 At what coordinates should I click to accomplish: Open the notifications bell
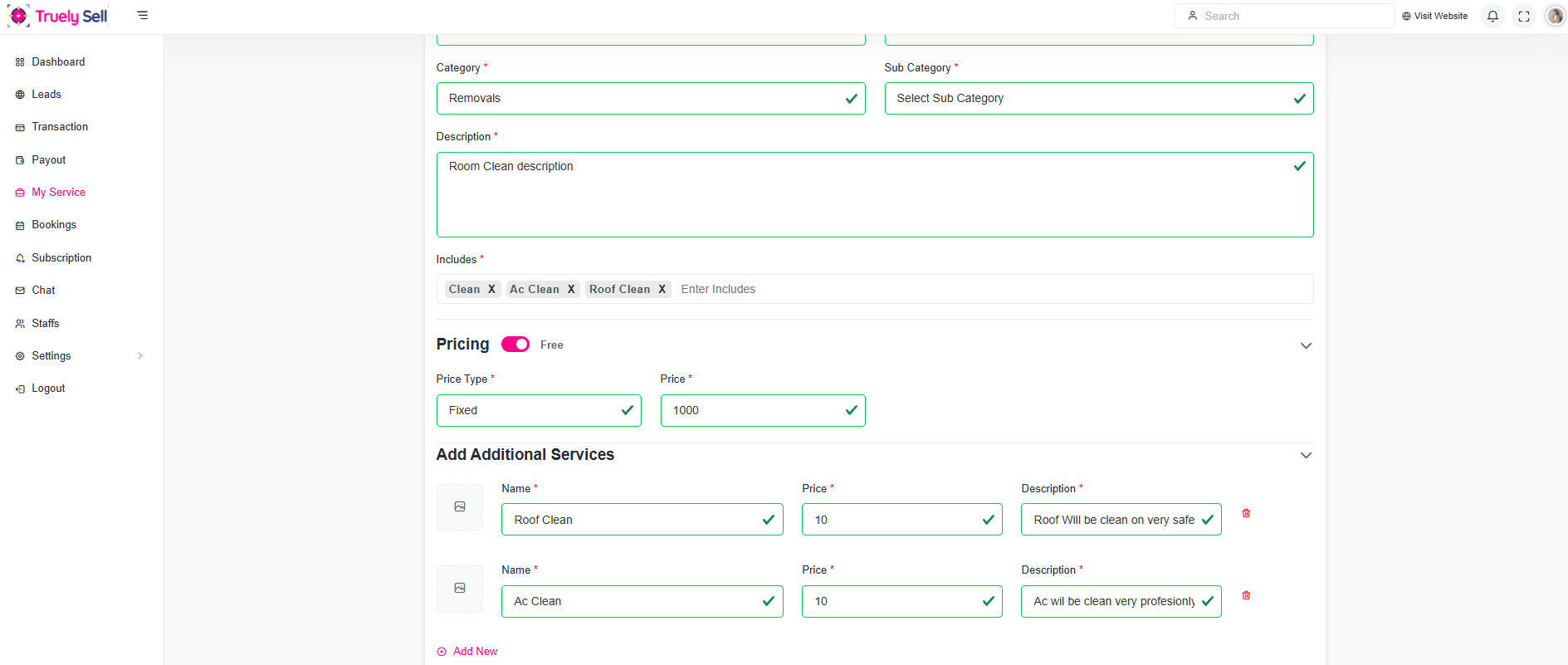point(1492,16)
